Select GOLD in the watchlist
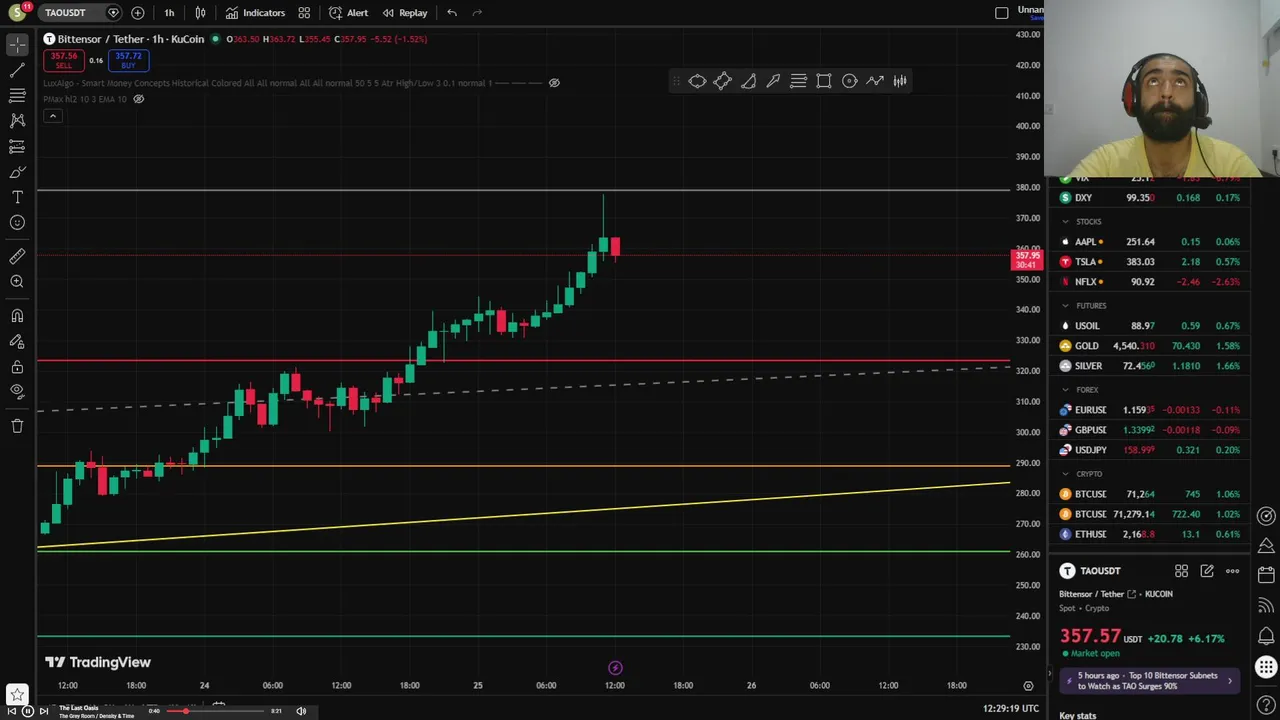This screenshot has height=720, width=1280. click(x=1150, y=346)
